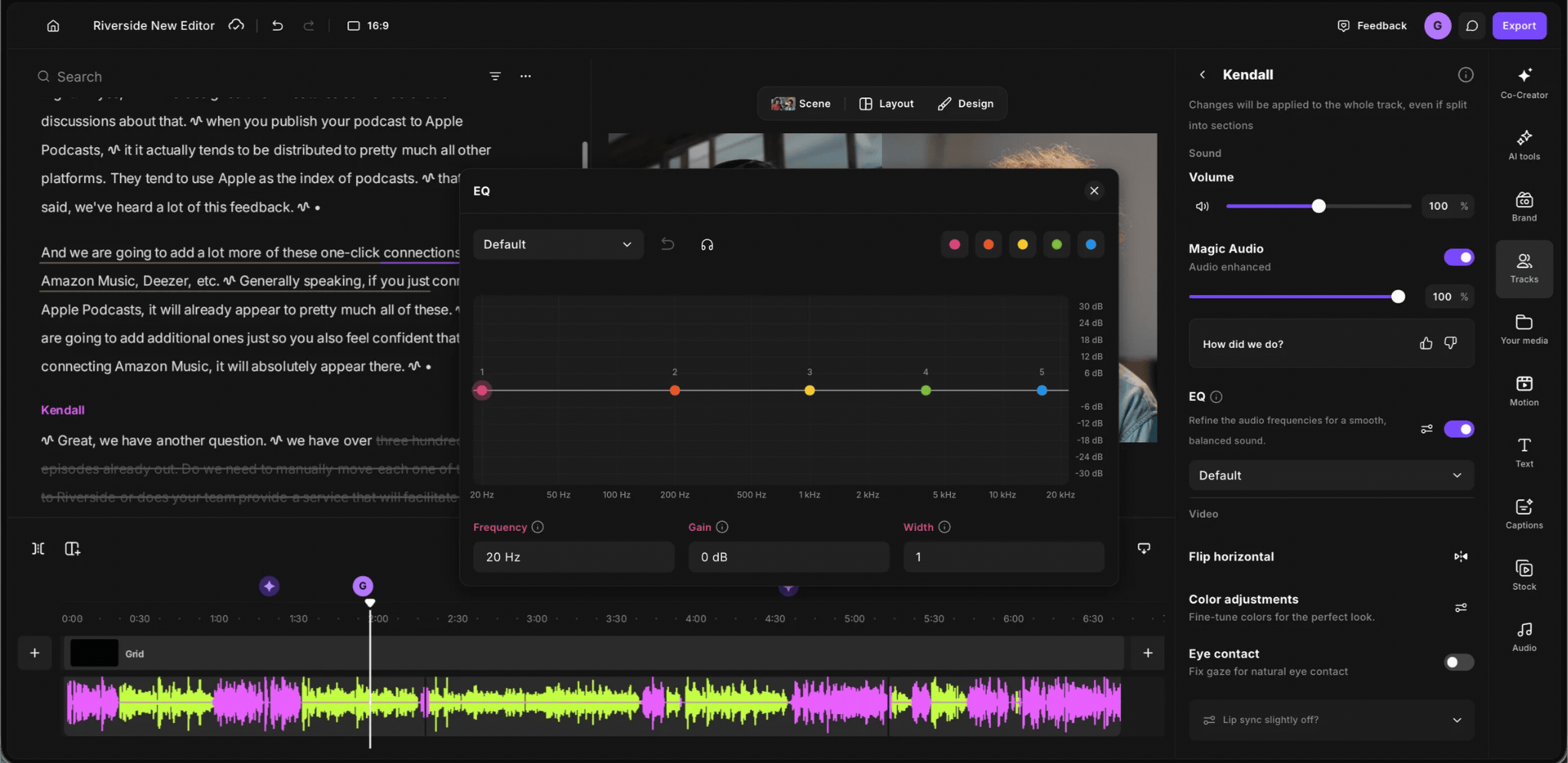The height and width of the screenshot is (763, 1568).
Task: Click the Kendall speaker name in transcript
Action: 63,410
